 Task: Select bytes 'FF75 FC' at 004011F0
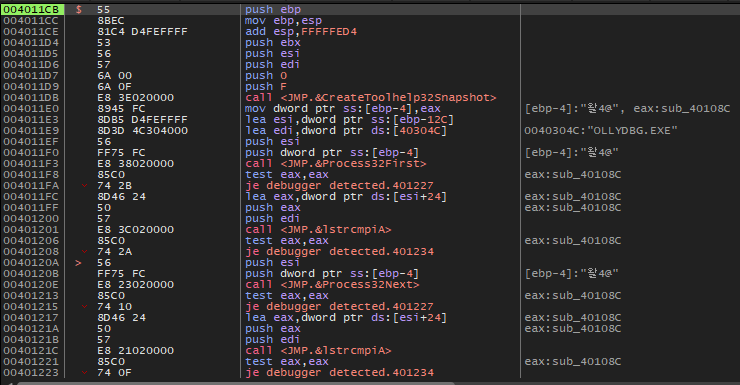point(121,153)
